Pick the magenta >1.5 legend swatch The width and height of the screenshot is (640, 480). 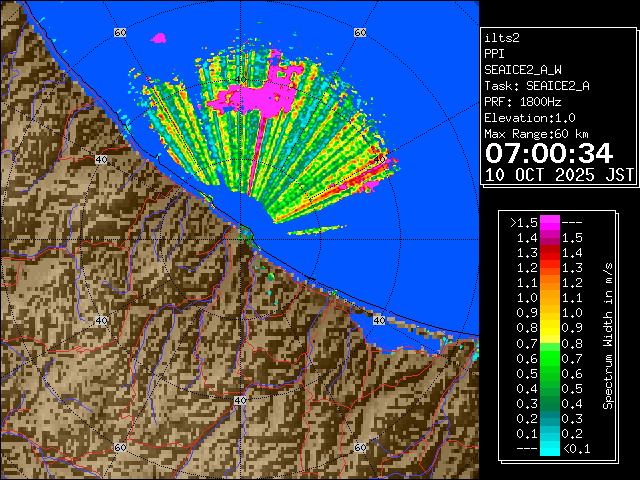[549, 222]
